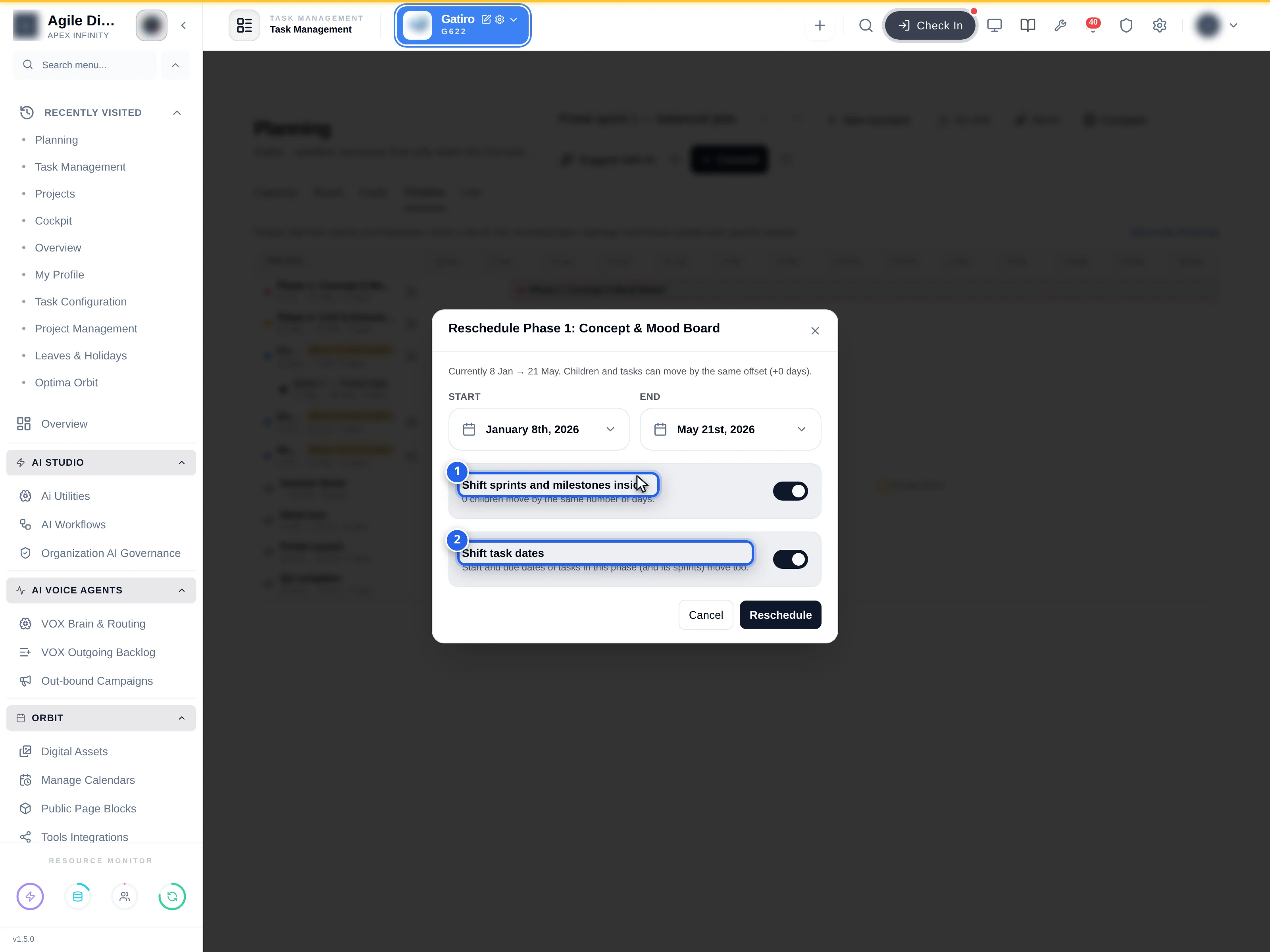Click the organization avatar next to Agile Di...
Image resolution: width=1270 pixels, height=952 pixels.
coord(151,25)
